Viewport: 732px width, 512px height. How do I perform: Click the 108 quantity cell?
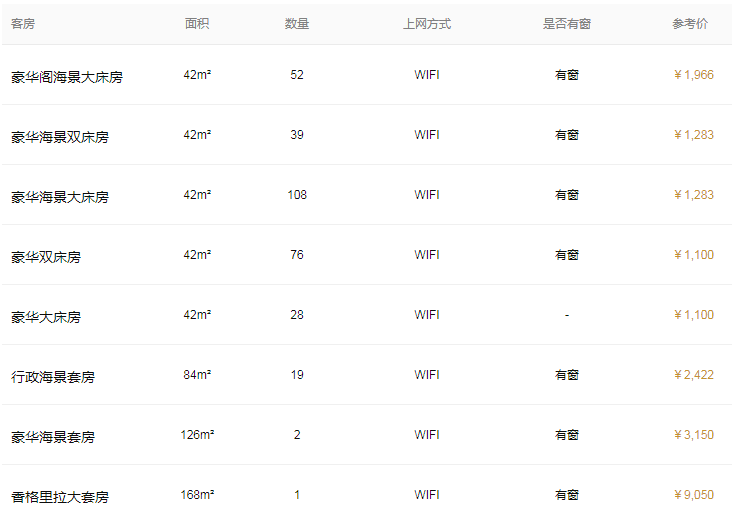297,195
